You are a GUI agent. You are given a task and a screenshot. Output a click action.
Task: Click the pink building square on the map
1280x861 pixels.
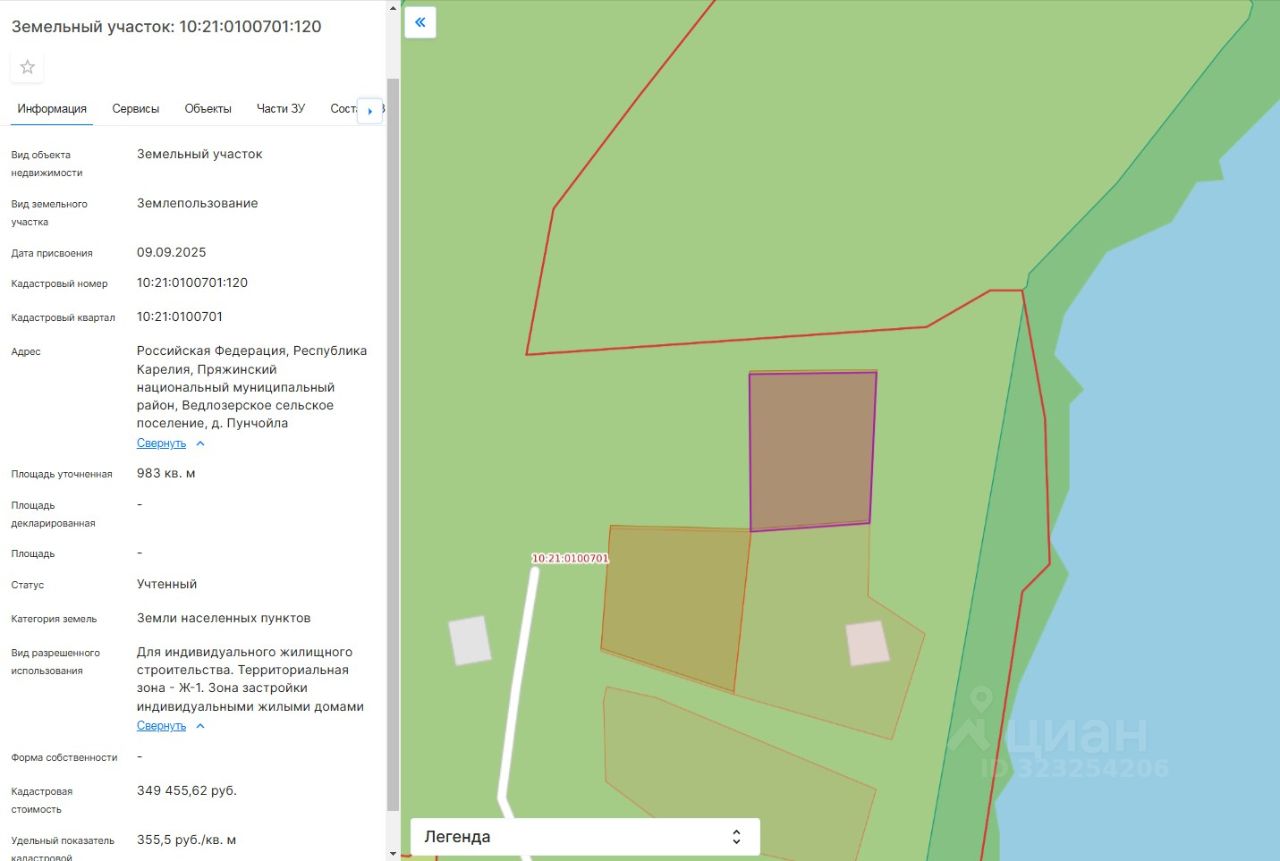(x=867, y=643)
